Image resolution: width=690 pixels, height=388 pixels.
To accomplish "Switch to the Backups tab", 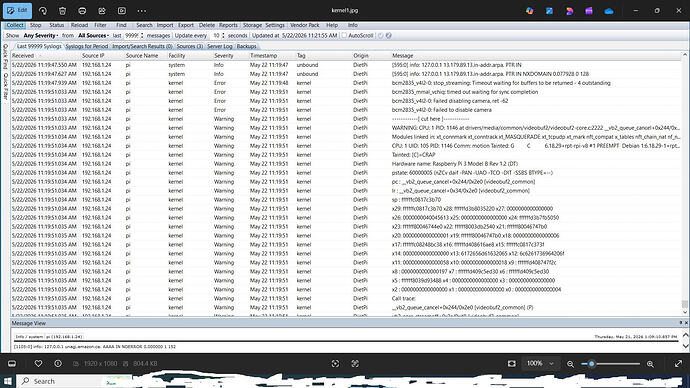I will point(246,46).
